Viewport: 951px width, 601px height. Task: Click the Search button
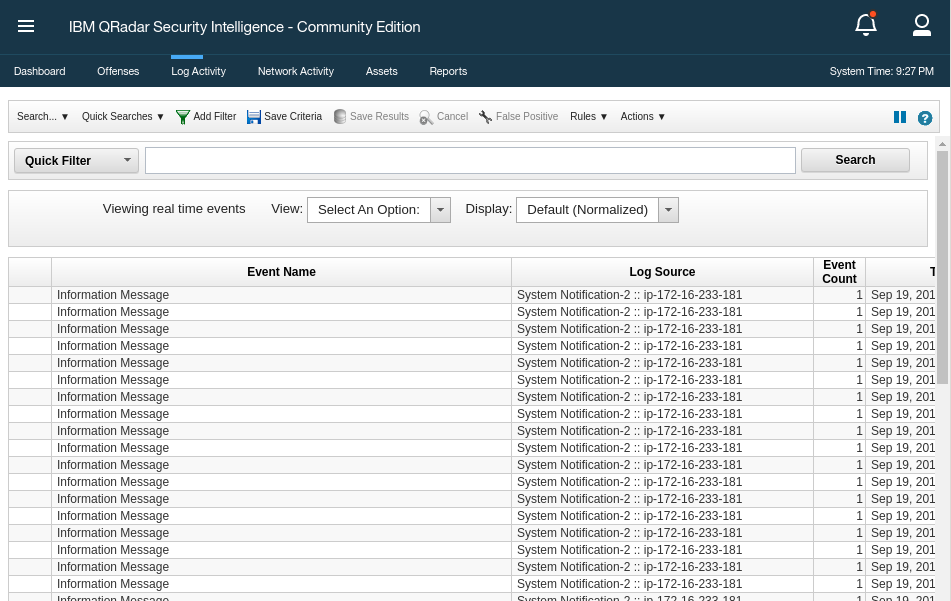coord(855,159)
